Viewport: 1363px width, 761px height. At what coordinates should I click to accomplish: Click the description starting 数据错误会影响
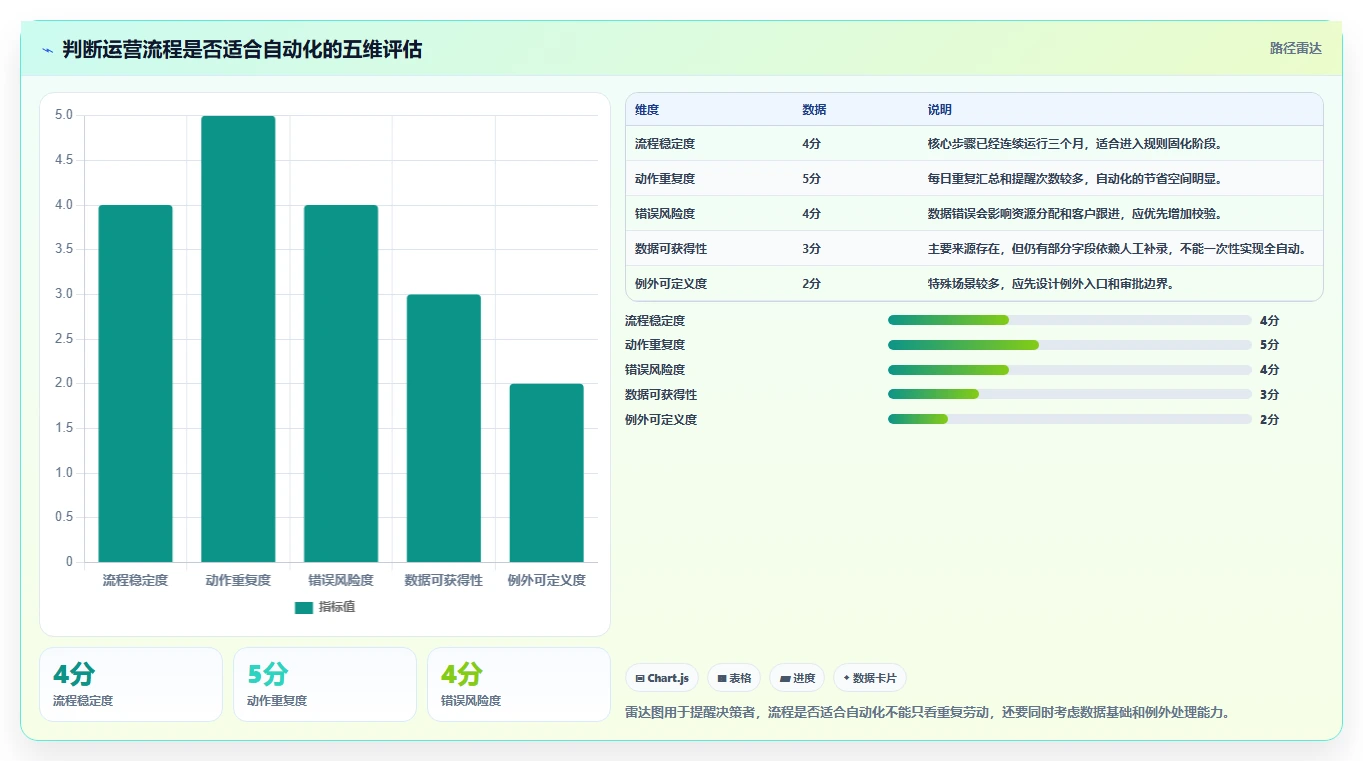click(1075, 214)
